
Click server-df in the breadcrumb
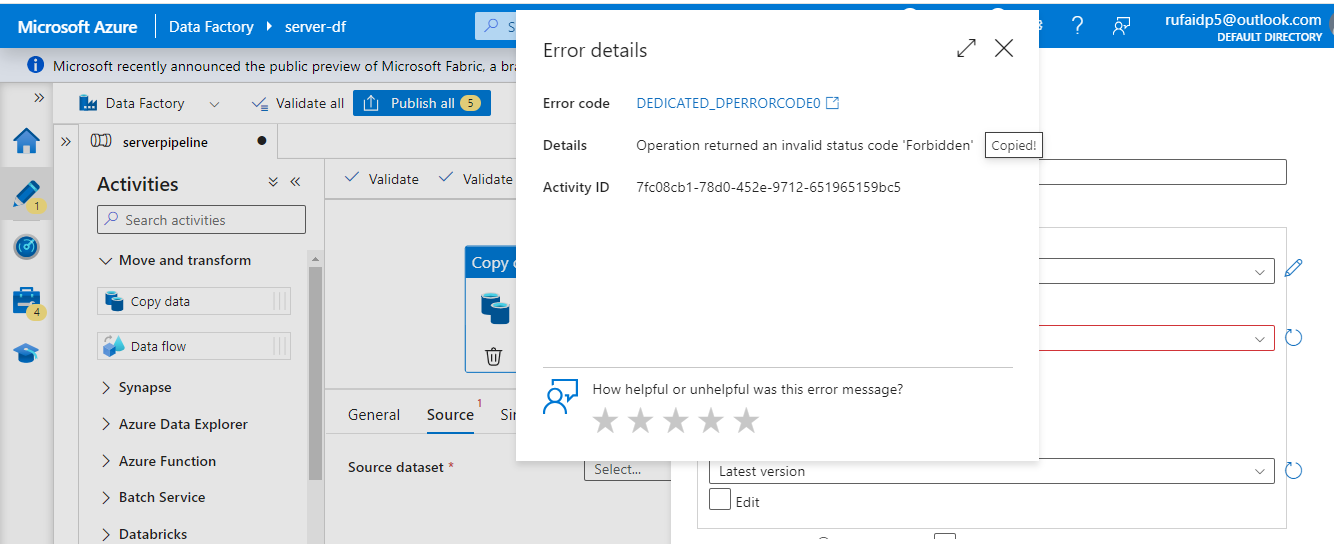pos(316,27)
